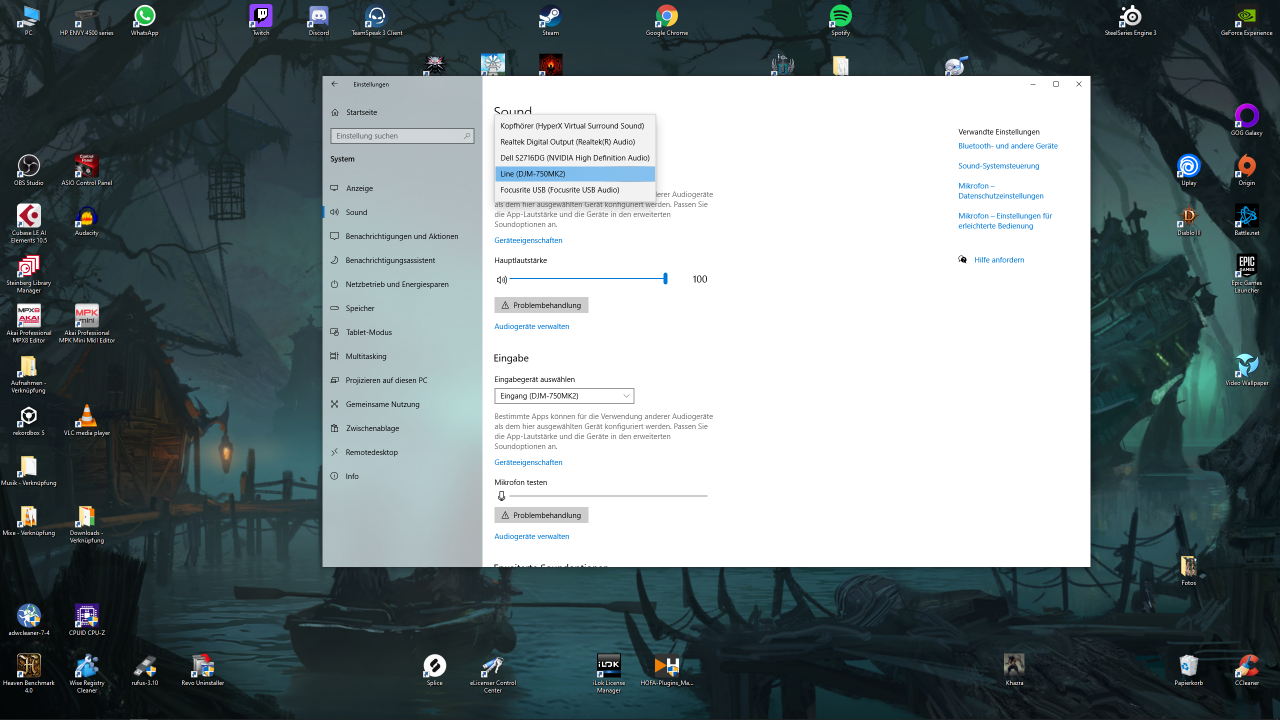
Task: Open Netzbetrieb und Energiesparen page
Action: pyautogui.click(x=402, y=284)
